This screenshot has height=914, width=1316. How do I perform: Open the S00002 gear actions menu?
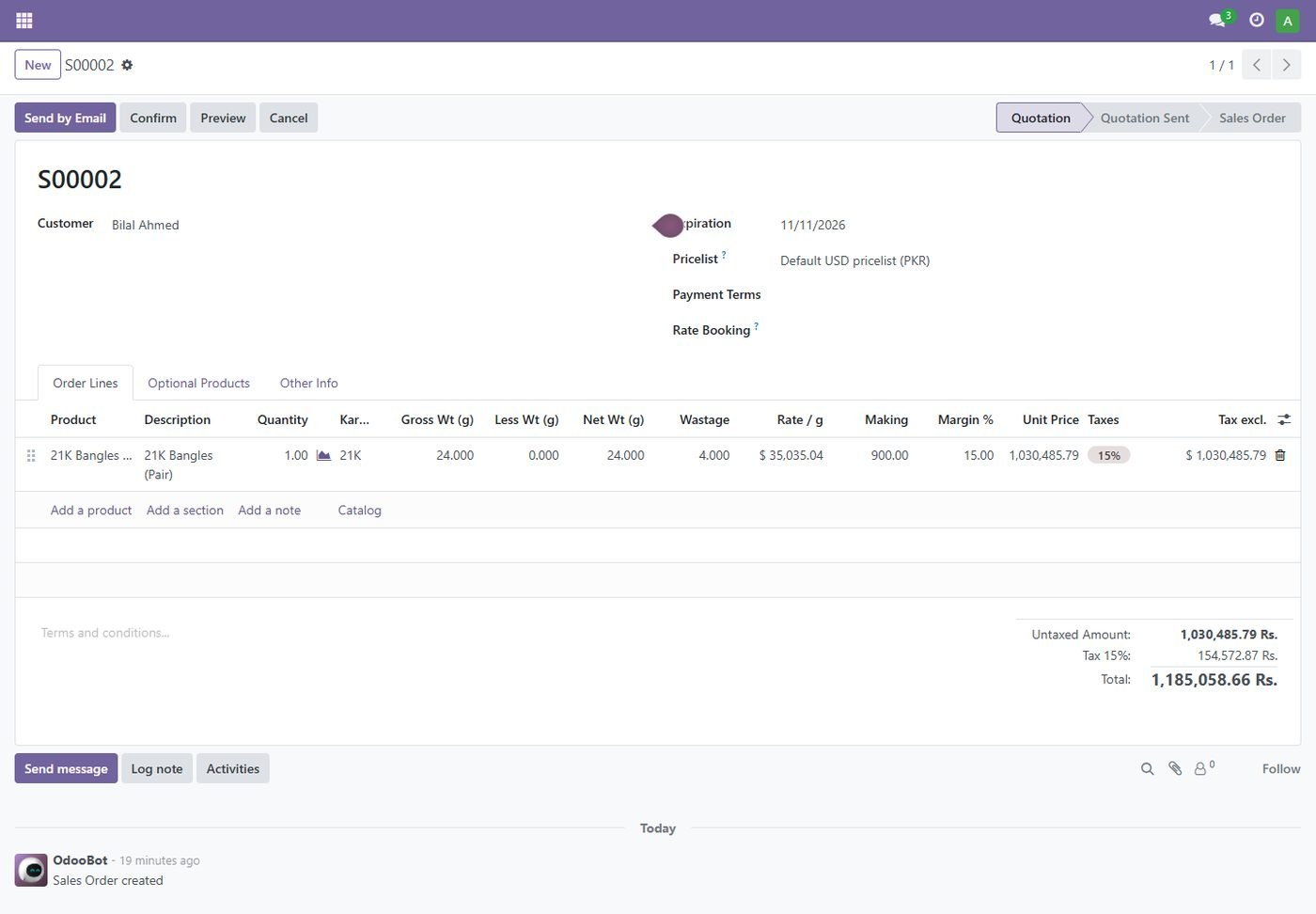127,65
